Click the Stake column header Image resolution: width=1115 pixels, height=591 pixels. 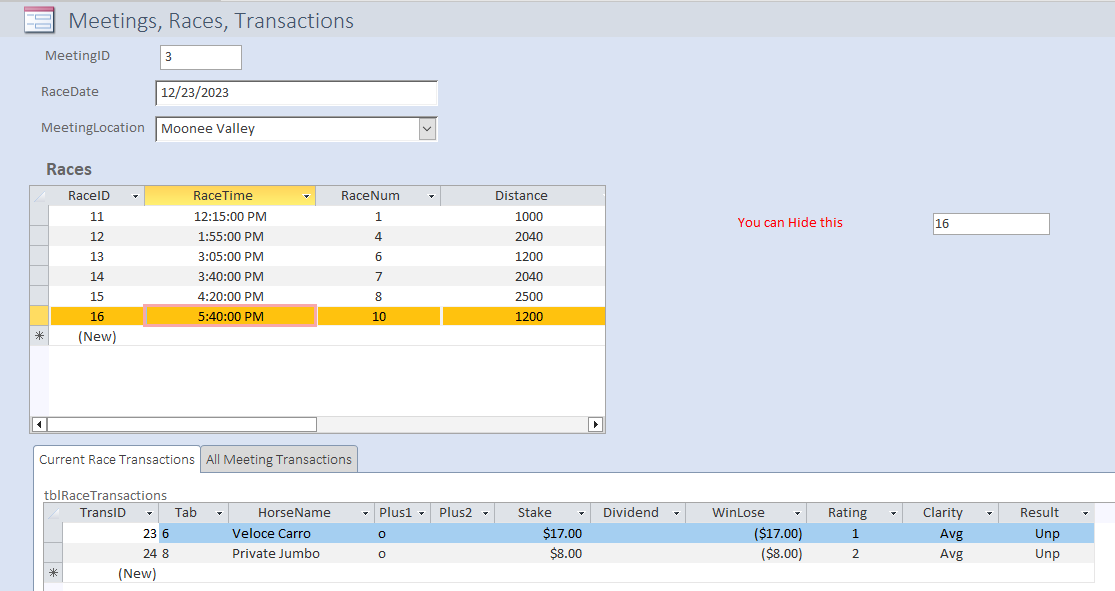[542, 513]
